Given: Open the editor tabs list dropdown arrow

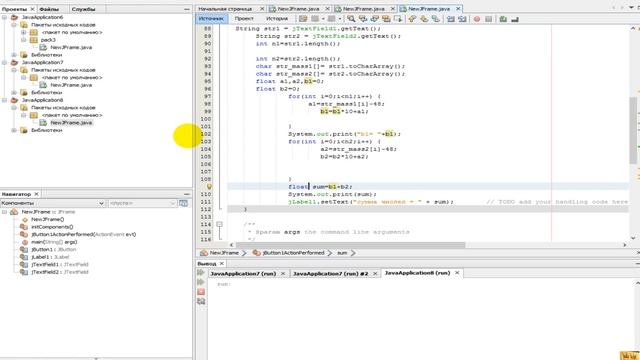Looking at the screenshot, I should [631, 8].
